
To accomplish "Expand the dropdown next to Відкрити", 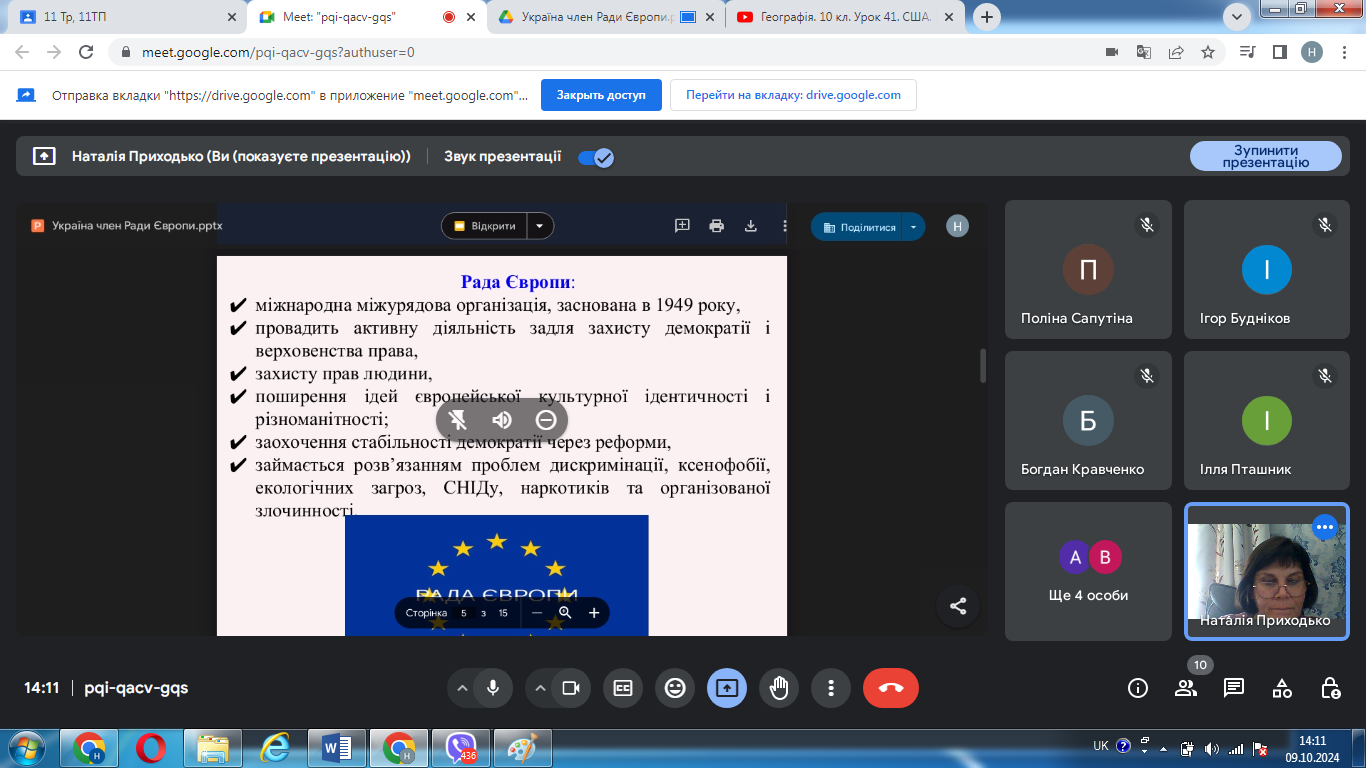I will point(540,226).
